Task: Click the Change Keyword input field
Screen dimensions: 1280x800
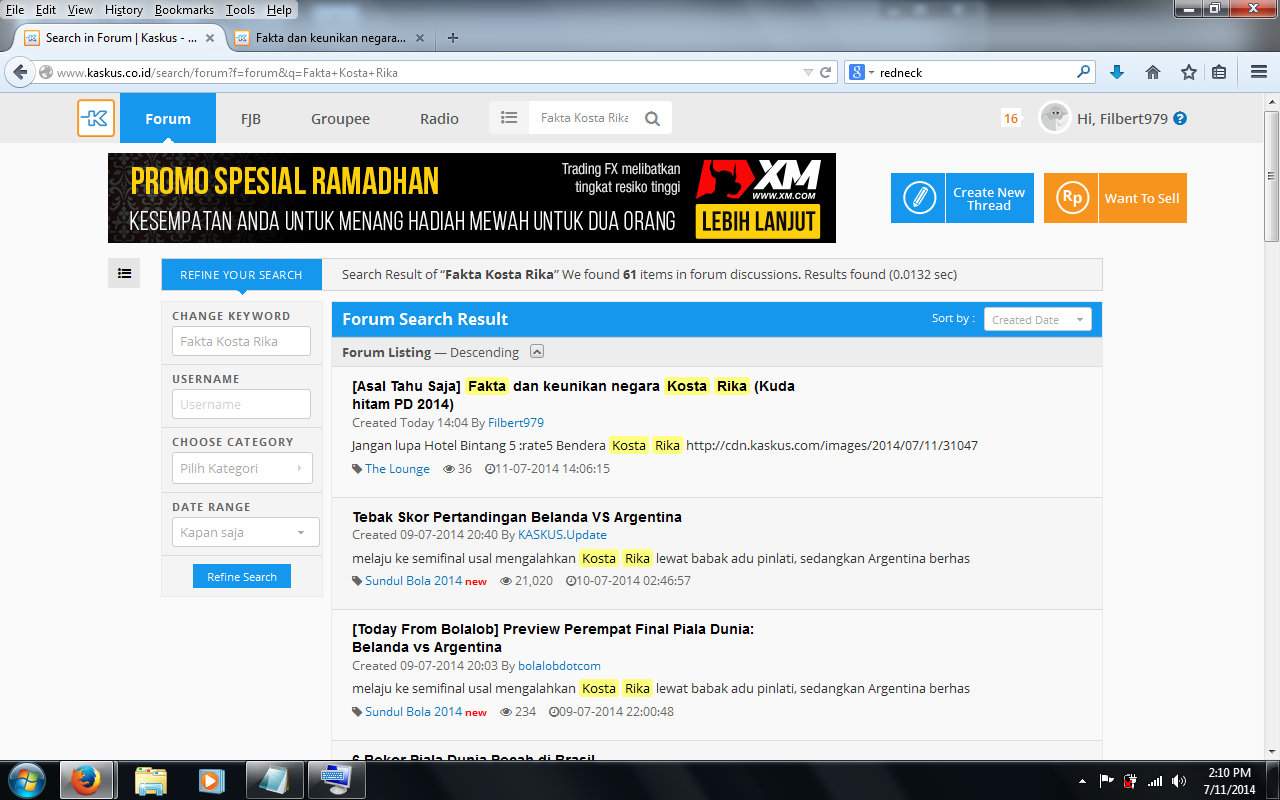Action: tap(241, 341)
